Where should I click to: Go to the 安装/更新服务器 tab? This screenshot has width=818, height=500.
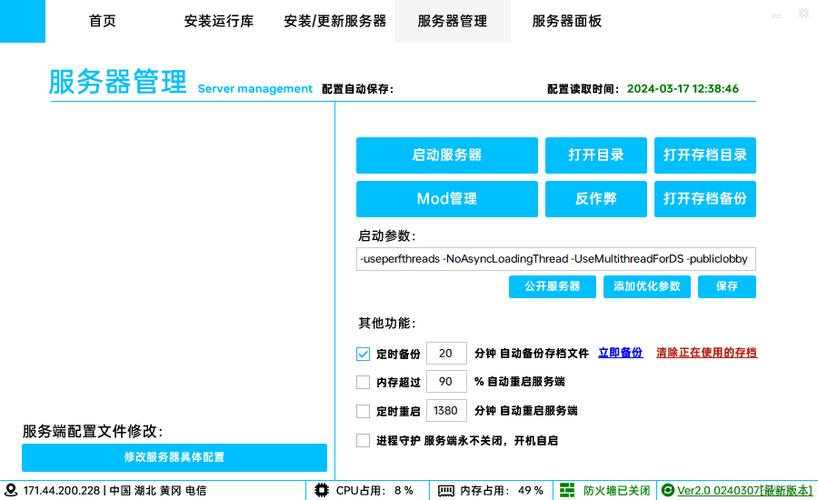tap(335, 21)
